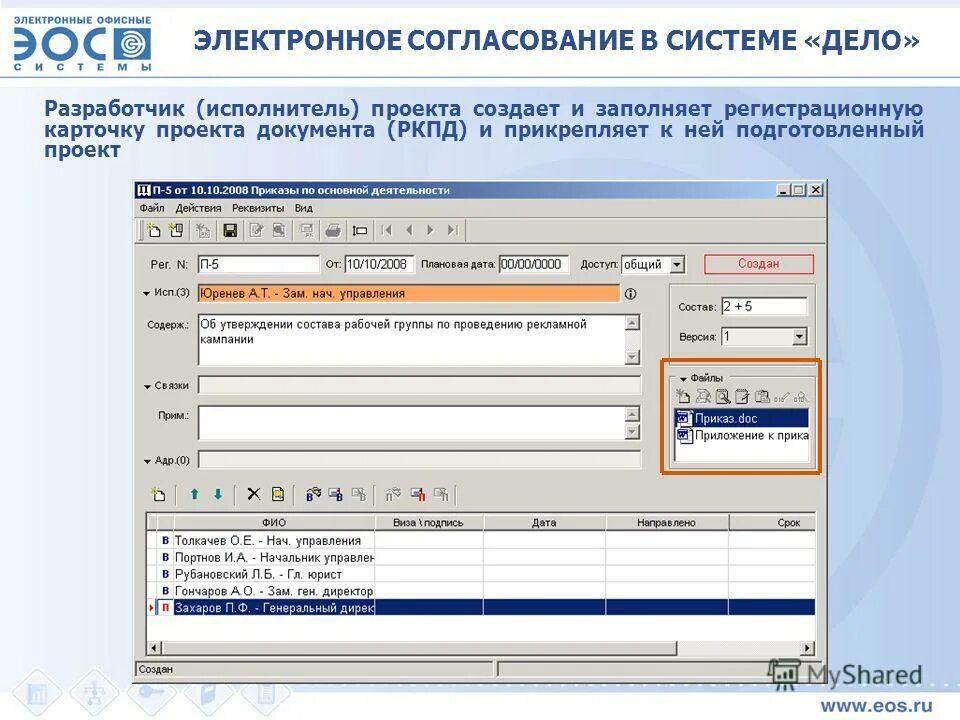Collapse the Исп.(3) expander
960x720 pixels.
146,294
